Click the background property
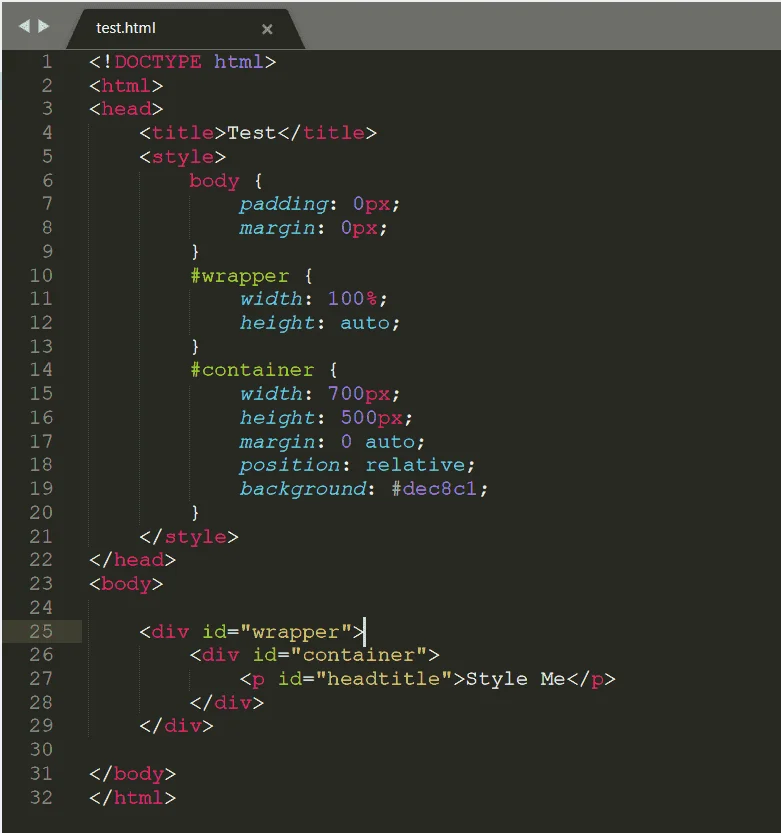 (x=303, y=489)
